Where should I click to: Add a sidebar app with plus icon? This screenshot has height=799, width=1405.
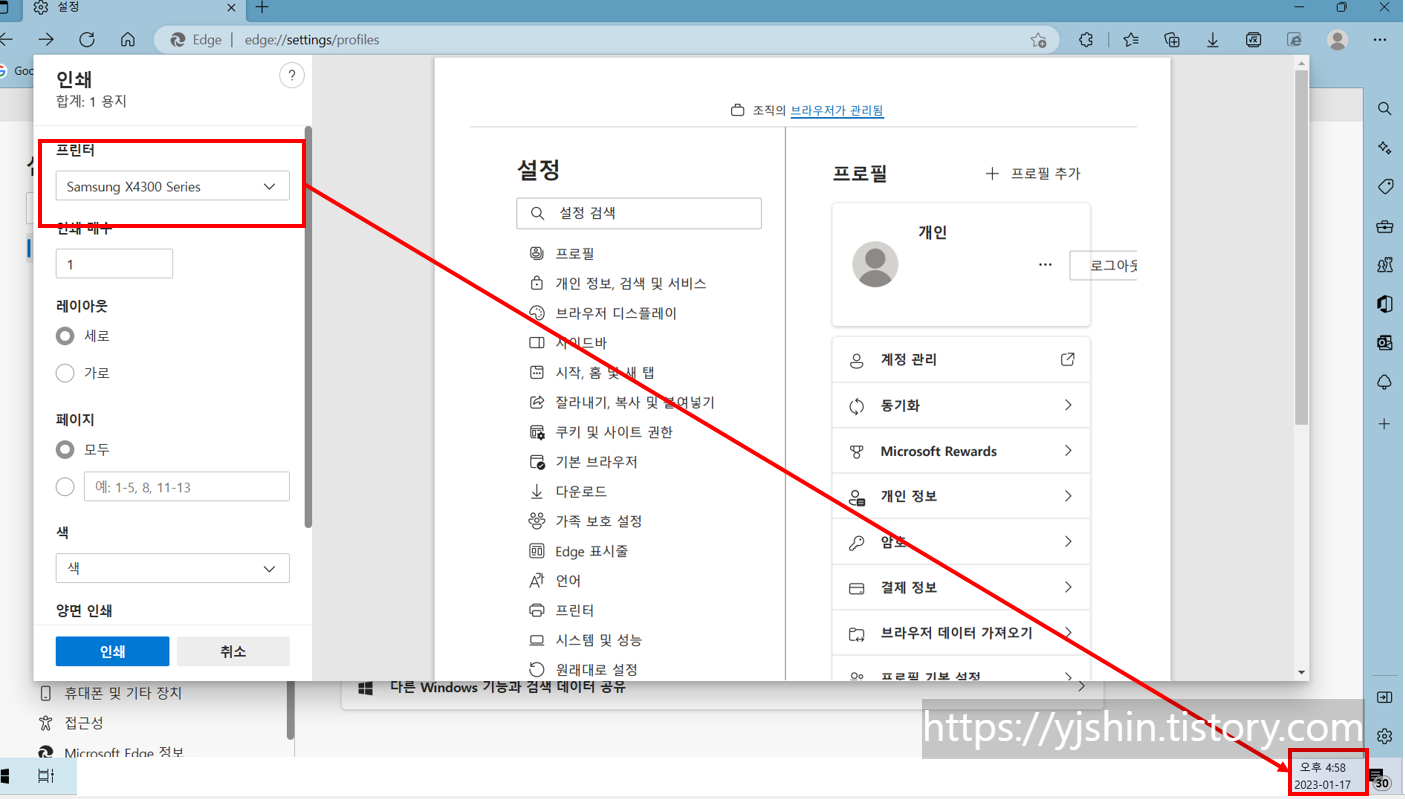tap(1385, 424)
